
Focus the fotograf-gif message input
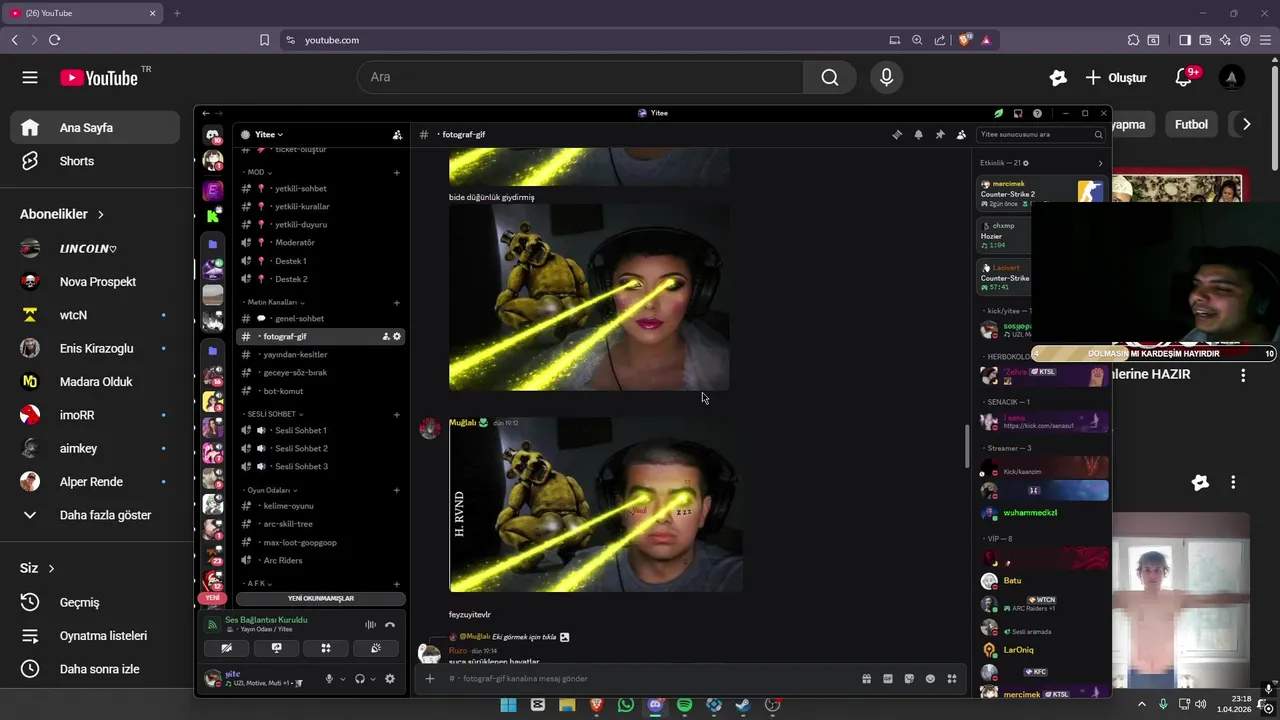pos(650,679)
